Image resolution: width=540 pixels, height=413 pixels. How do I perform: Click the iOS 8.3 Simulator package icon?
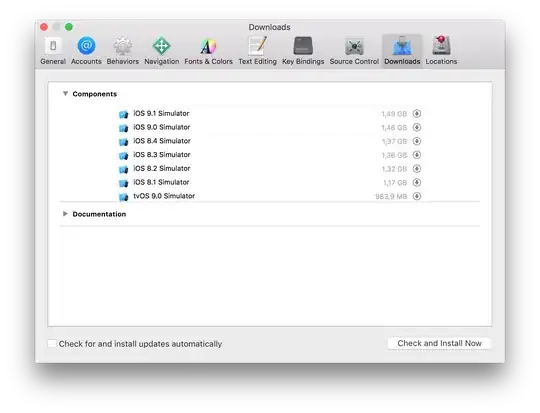[x=123, y=155]
